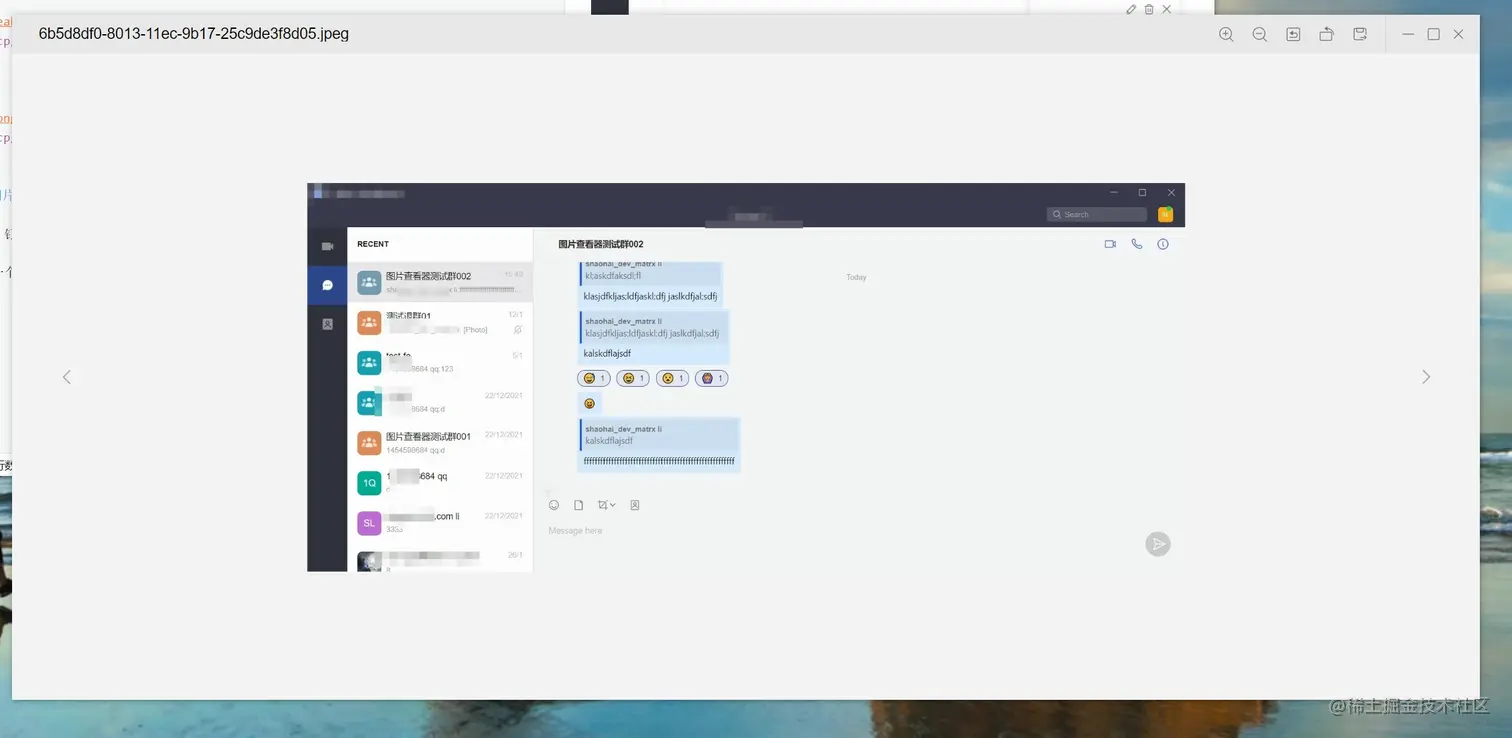Open the contacts icon in the chat sidebar
This screenshot has height=738, width=1512.
click(x=327, y=324)
